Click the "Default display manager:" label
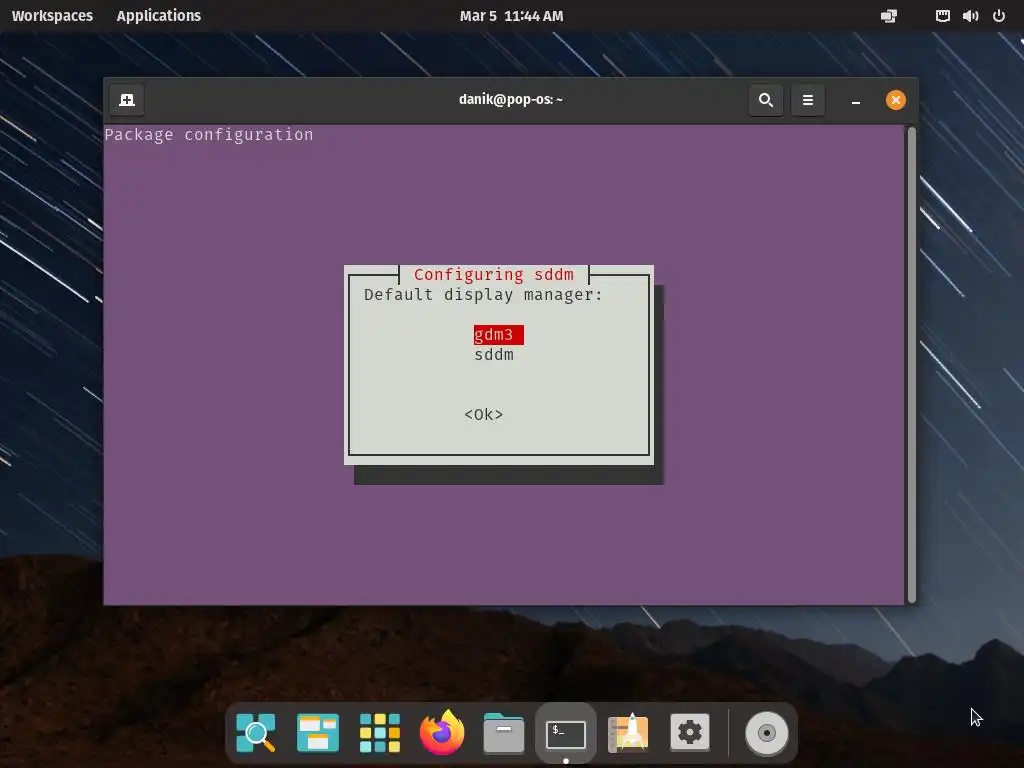Viewport: 1024px width, 768px height. pos(483,295)
